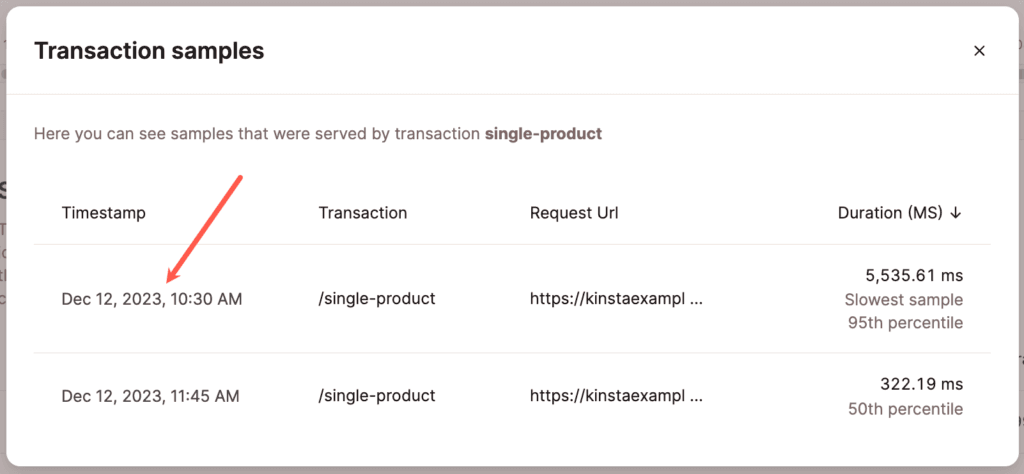Open the request URL in the 11:45 AM row
The height and width of the screenshot is (474, 1024).
(616, 396)
